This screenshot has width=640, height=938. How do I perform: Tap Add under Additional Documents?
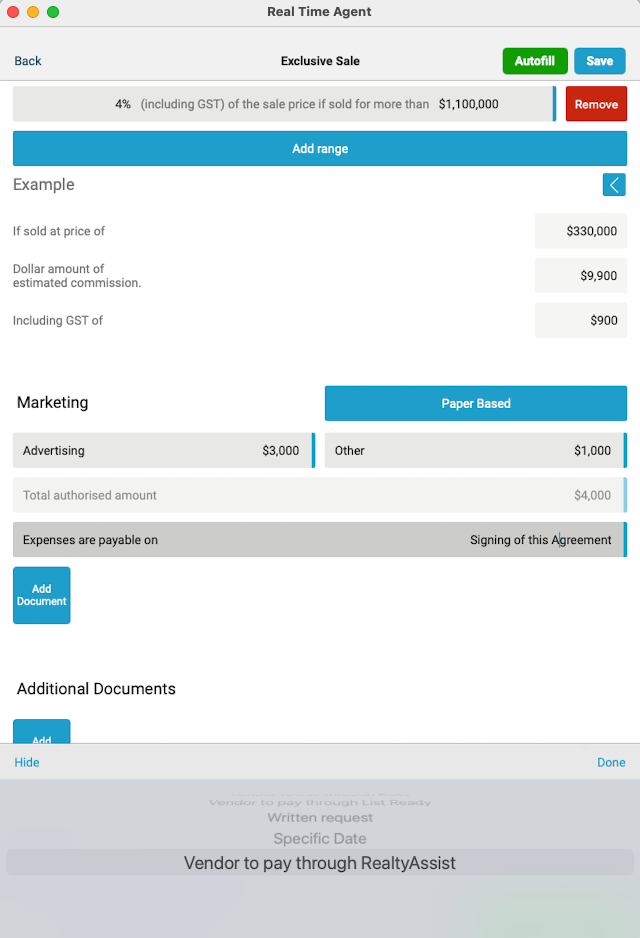41,735
